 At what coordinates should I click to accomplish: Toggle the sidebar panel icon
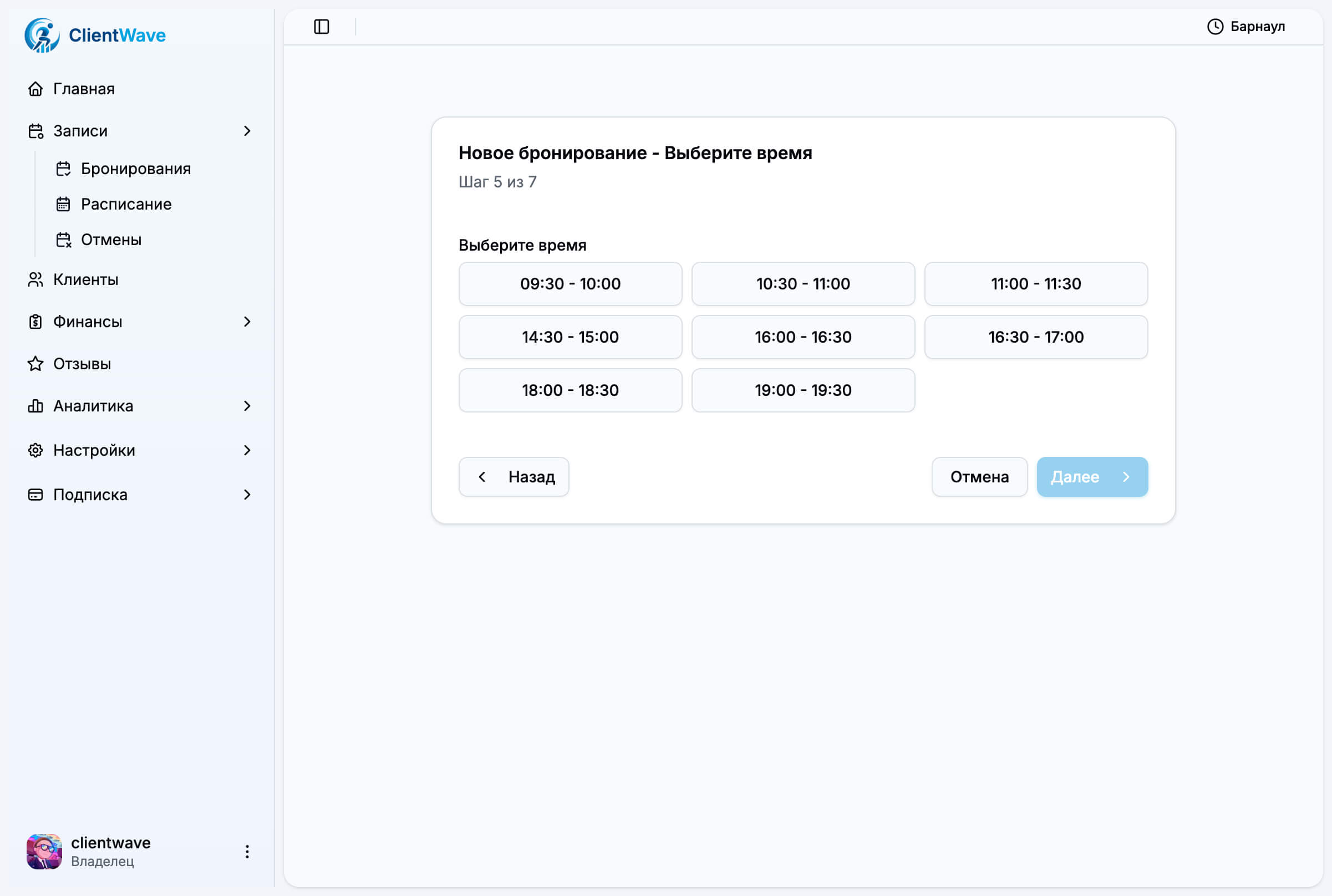pos(322,27)
